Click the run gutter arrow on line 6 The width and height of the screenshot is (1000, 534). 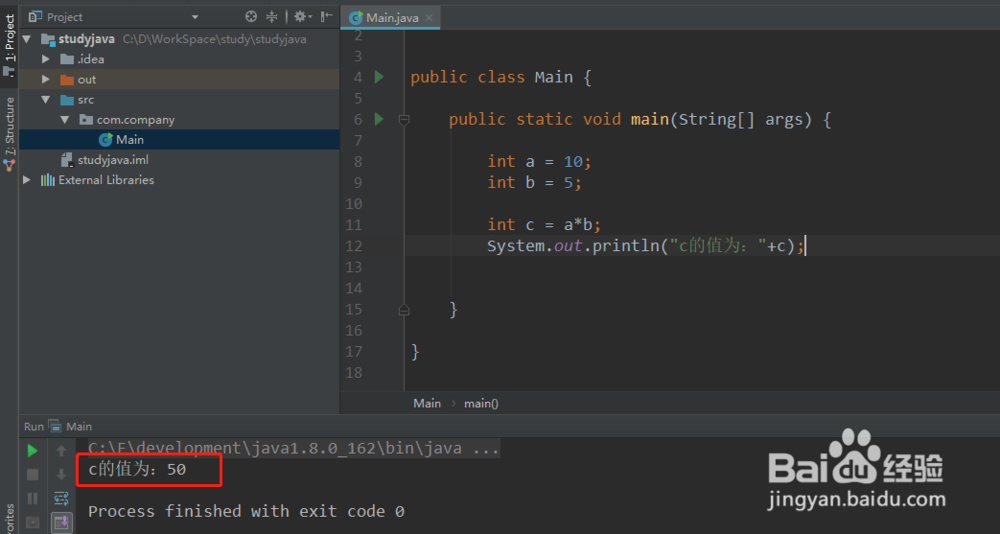pyautogui.click(x=379, y=119)
